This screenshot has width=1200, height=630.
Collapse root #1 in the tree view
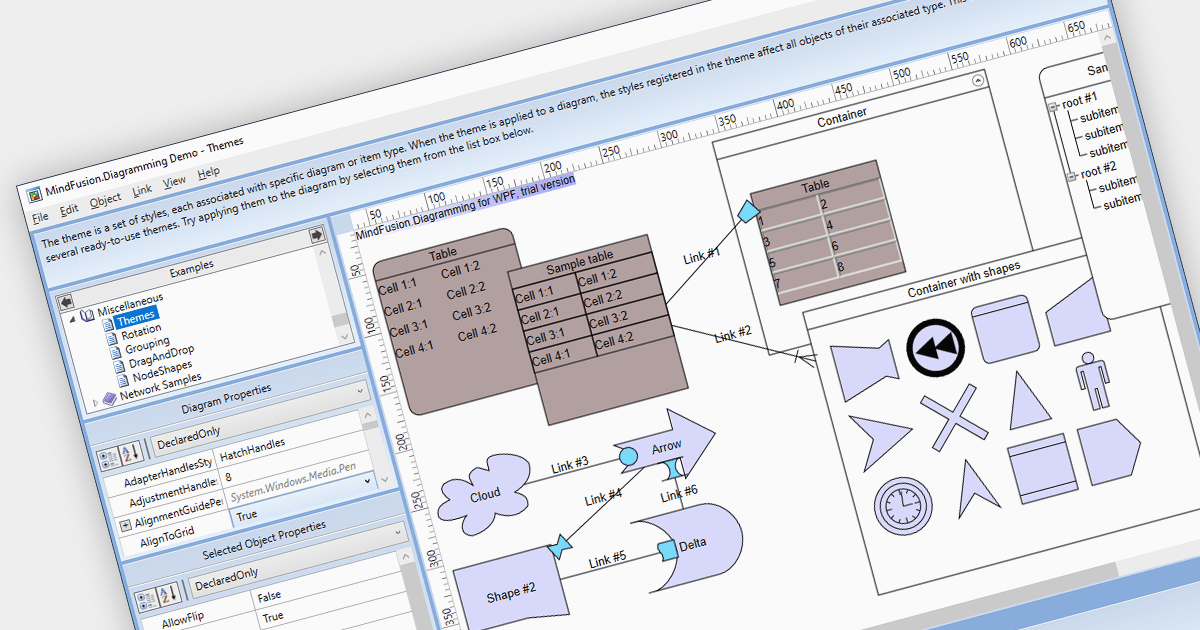1053,106
